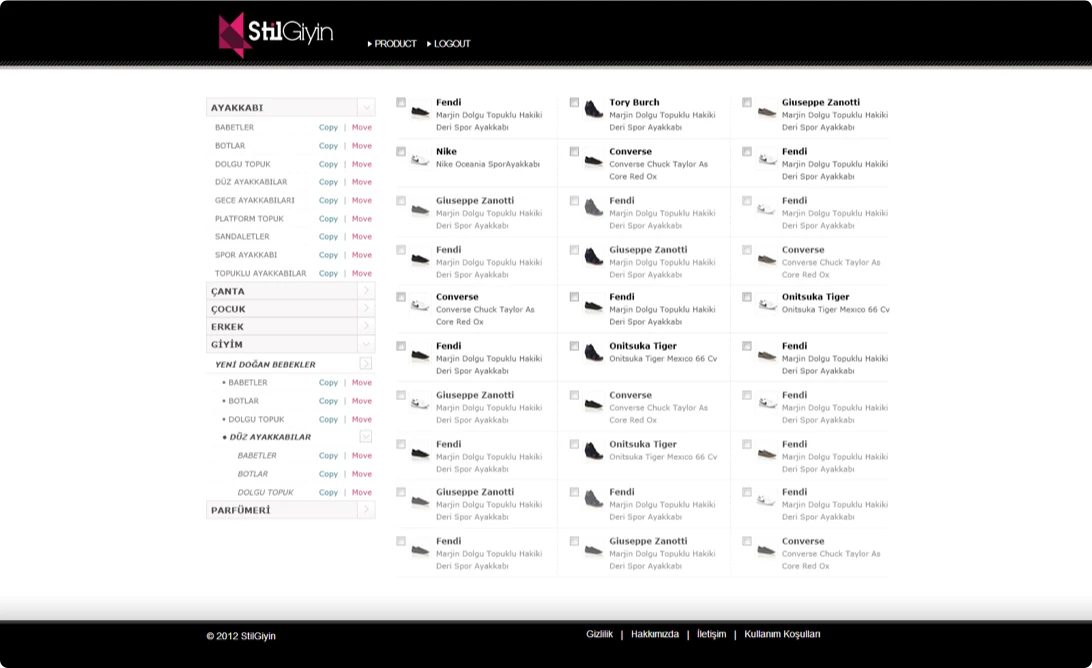Click Copy next to GECE AYAKKABILARI

coord(328,201)
